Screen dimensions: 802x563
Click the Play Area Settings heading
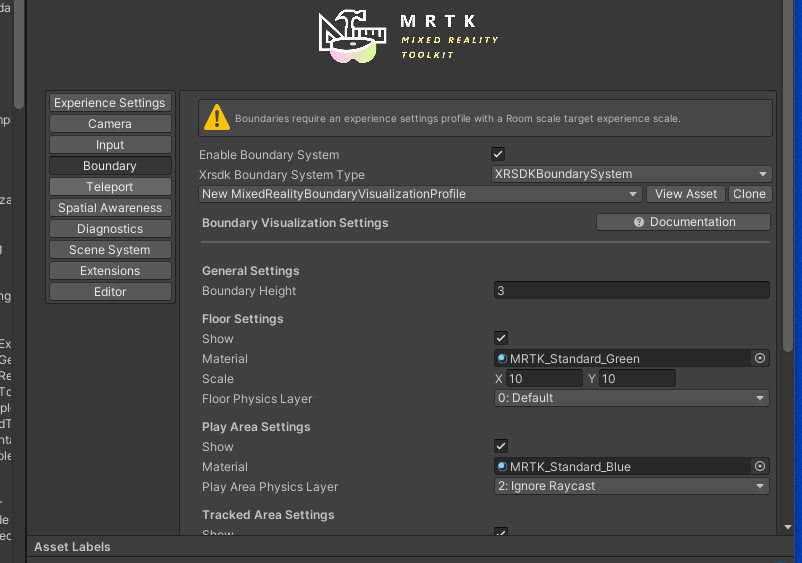pyautogui.click(x=256, y=426)
